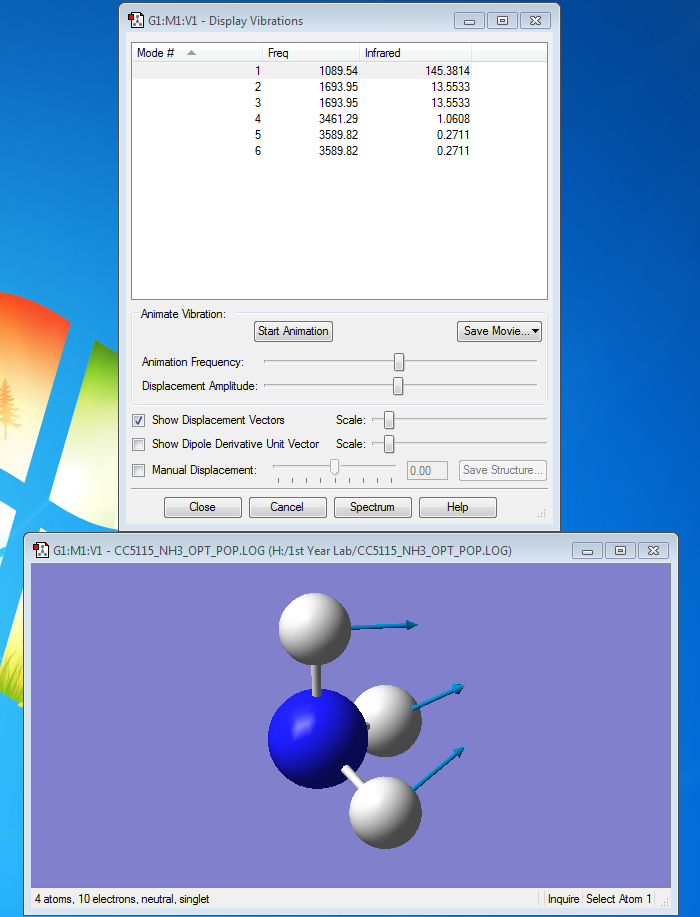Image resolution: width=700 pixels, height=917 pixels.
Task: Click the GaussView icon in the NH3 molecule window title bar
Action: [41, 550]
